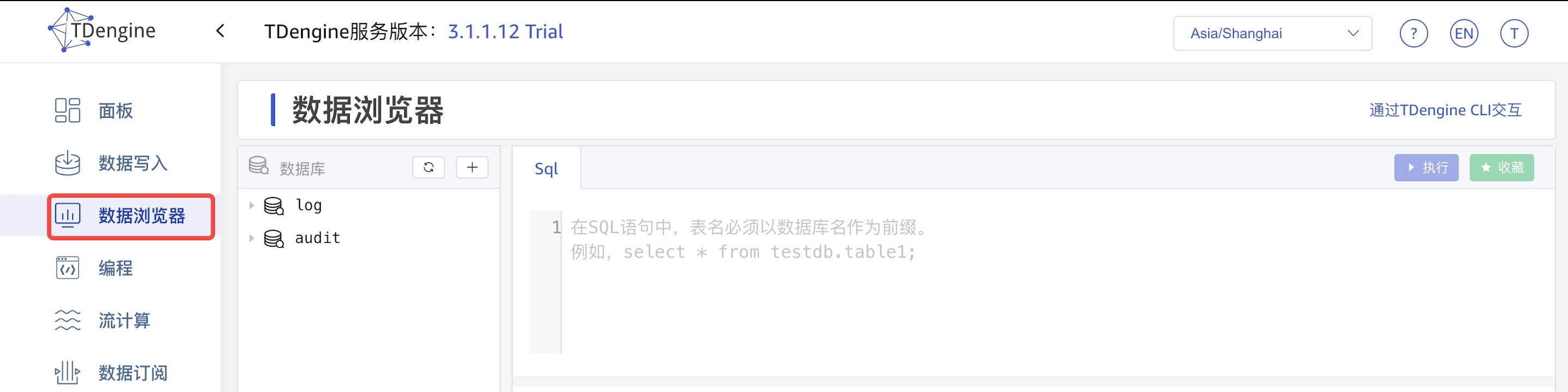
Task: Open the Asia/Shanghai timezone dropdown
Action: [x=1272, y=33]
